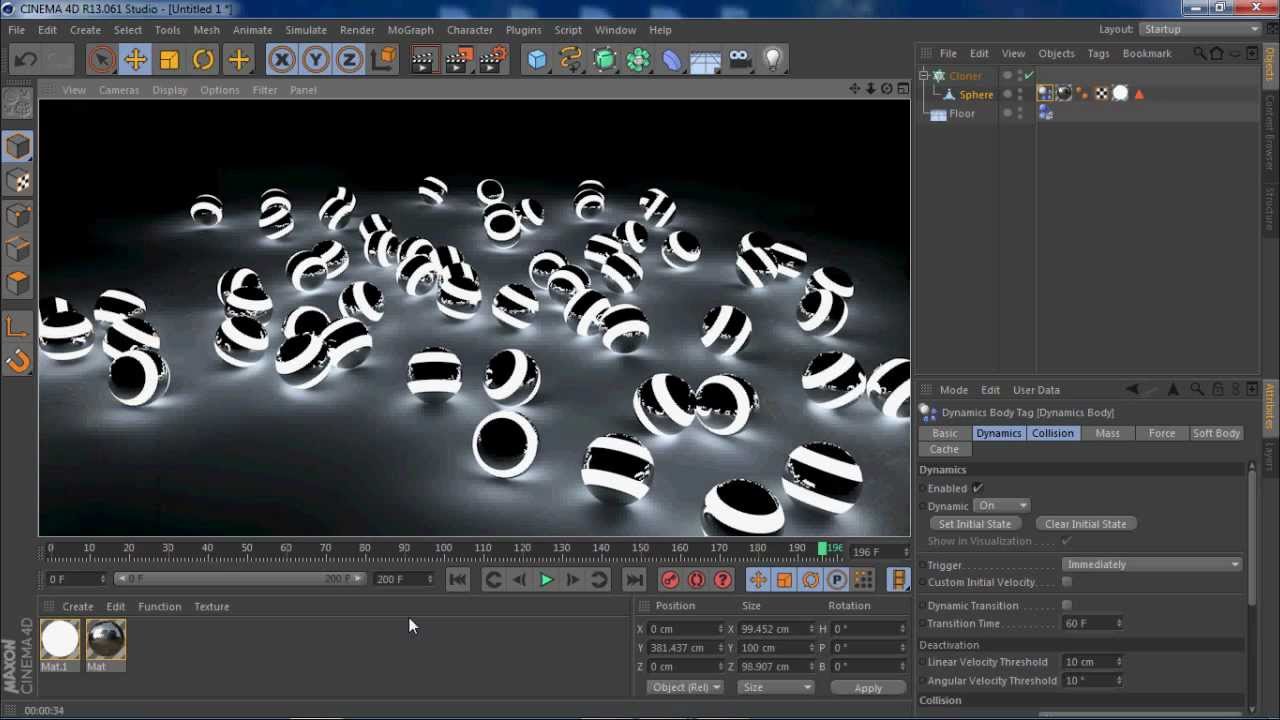Click the Light object icon

coord(772,60)
